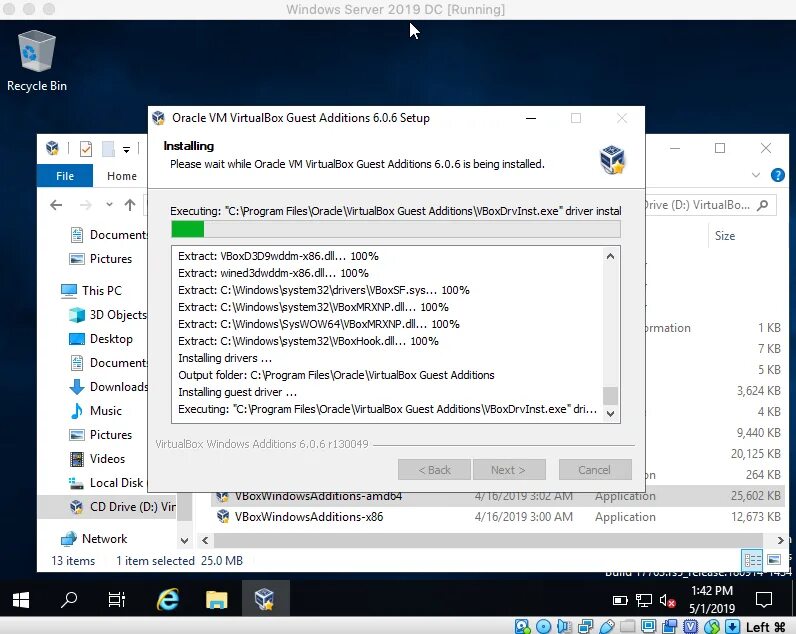The image size is (796, 634).
Task: Select 3D Objects in navigation pane
Action: (108, 315)
